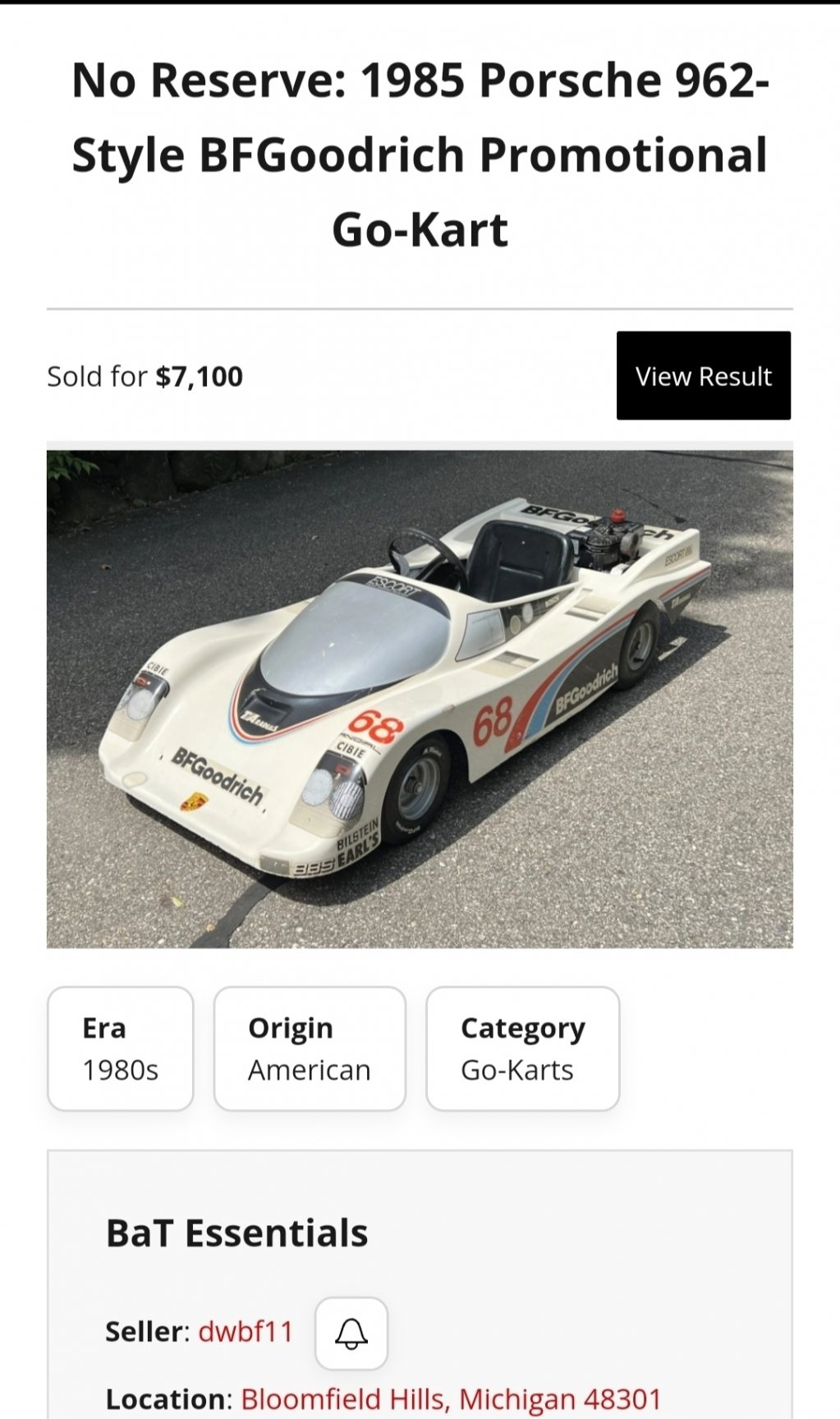The image size is (840, 1419).
Task: Open seller profile dwbf11
Action: point(246,1331)
